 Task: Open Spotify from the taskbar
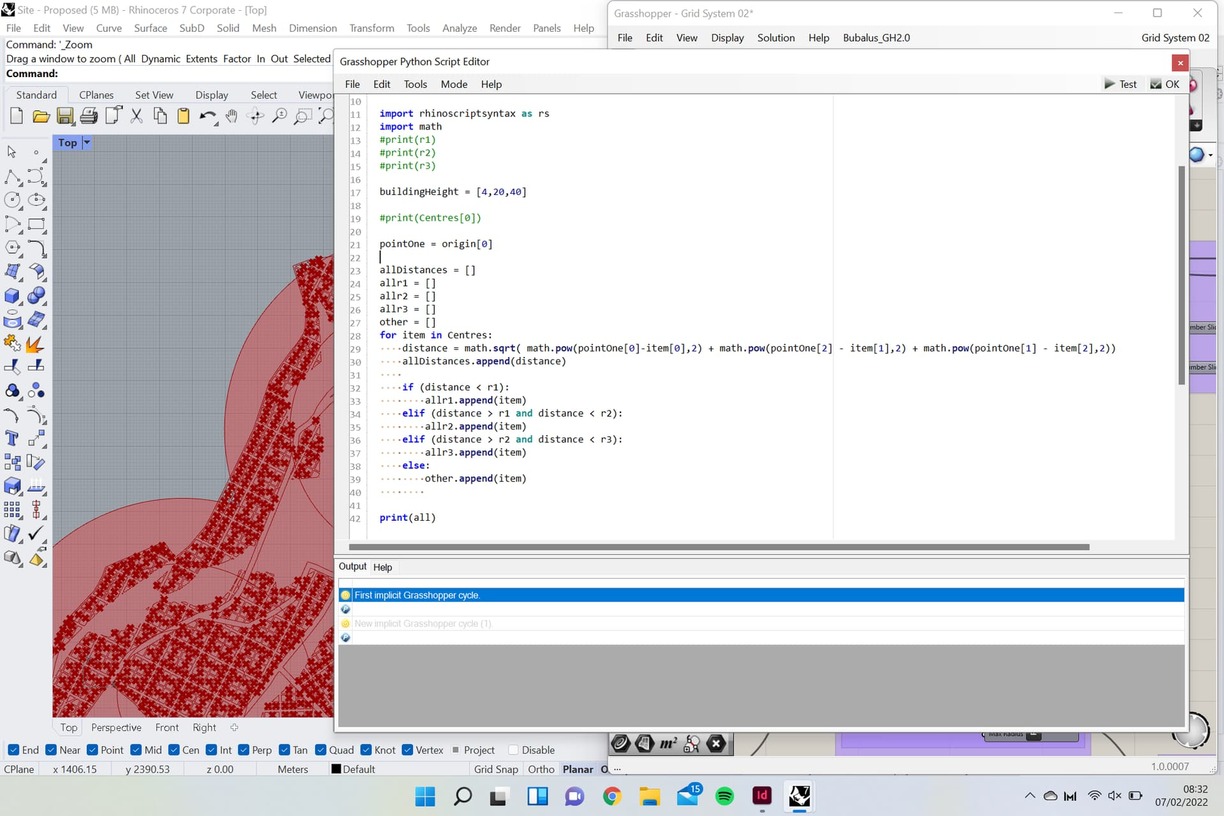pos(725,796)
